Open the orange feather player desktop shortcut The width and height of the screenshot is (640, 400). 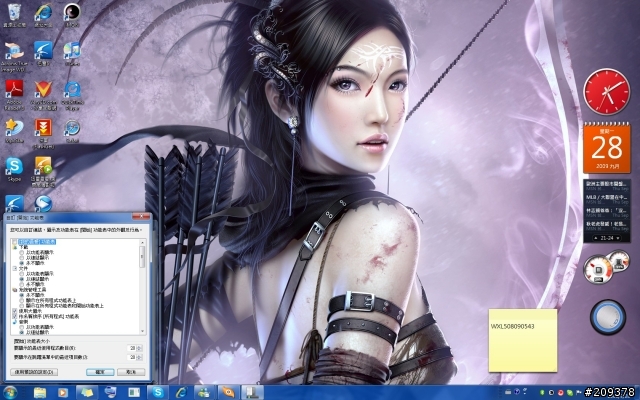click(x=43, y=171)
